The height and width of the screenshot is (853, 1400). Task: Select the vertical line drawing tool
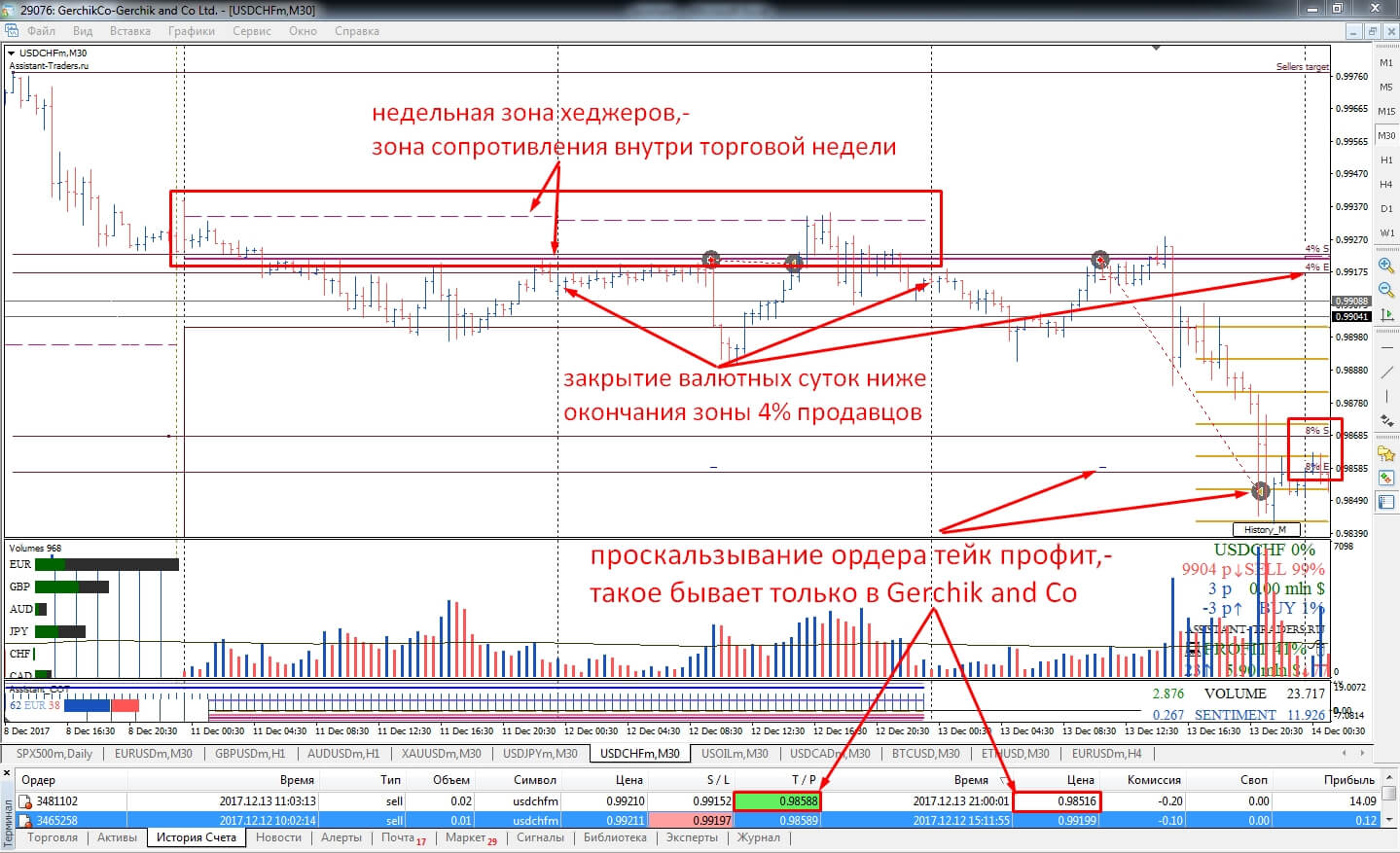1386,396
